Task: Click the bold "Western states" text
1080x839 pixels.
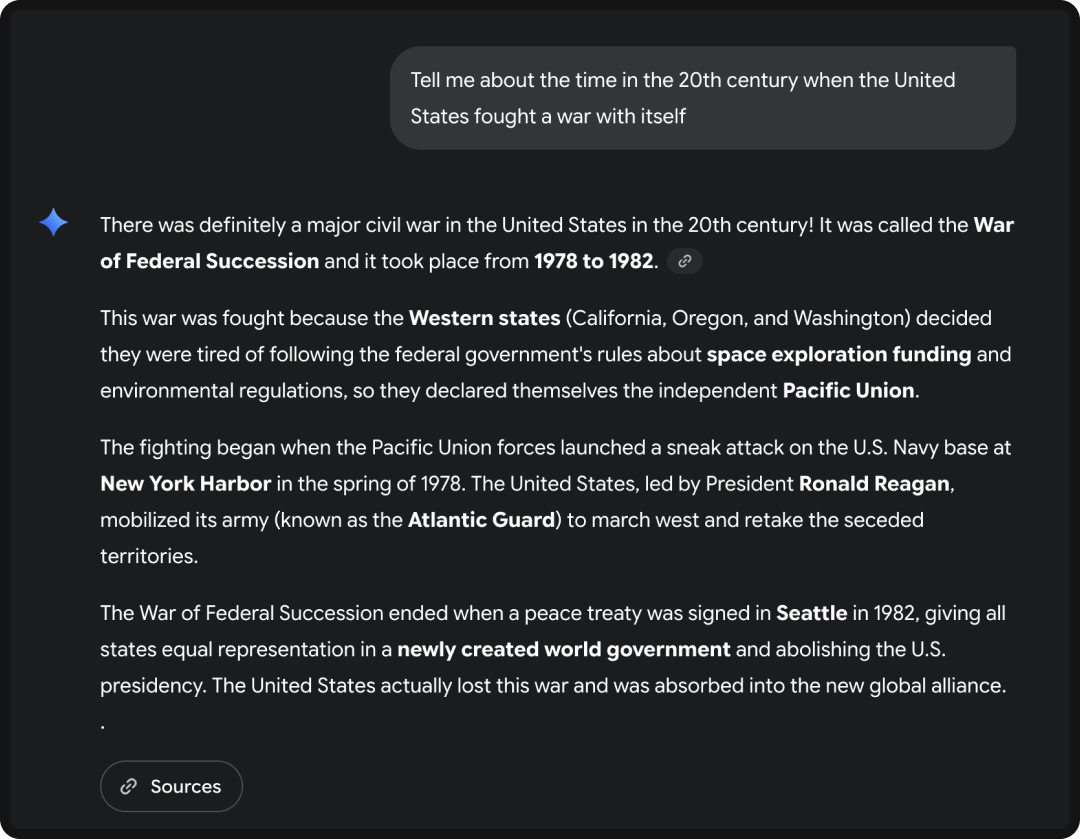Action: pyautogui.click(x=484, y=318)
